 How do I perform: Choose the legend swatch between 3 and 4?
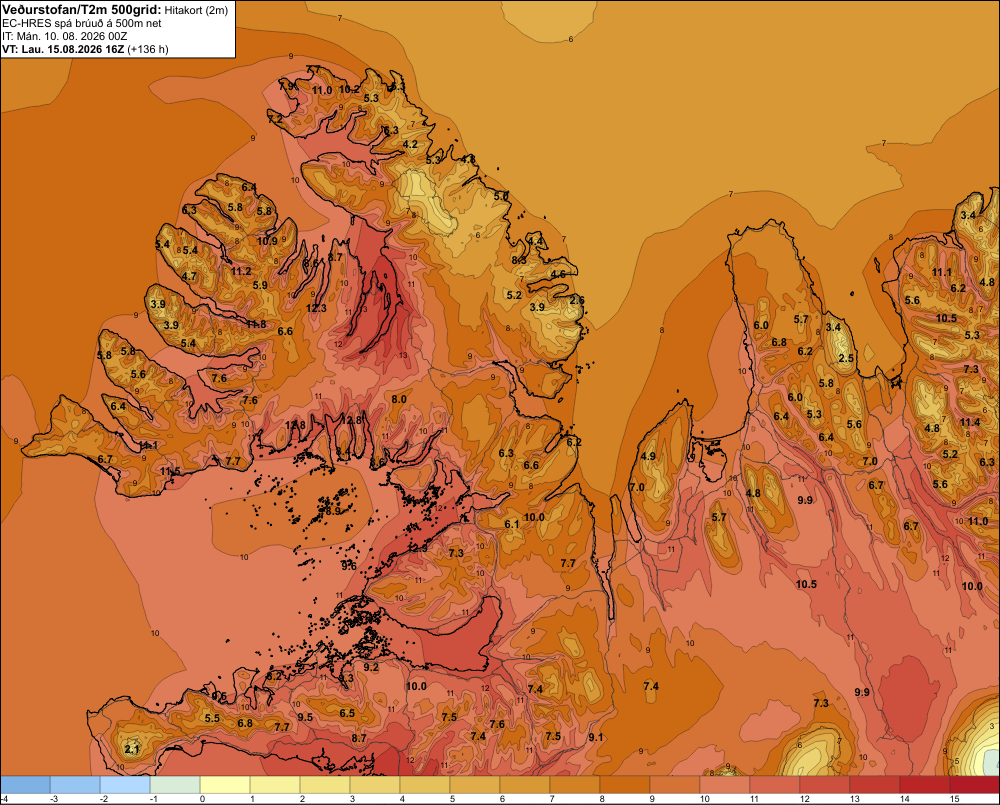(x=375, y=785)
